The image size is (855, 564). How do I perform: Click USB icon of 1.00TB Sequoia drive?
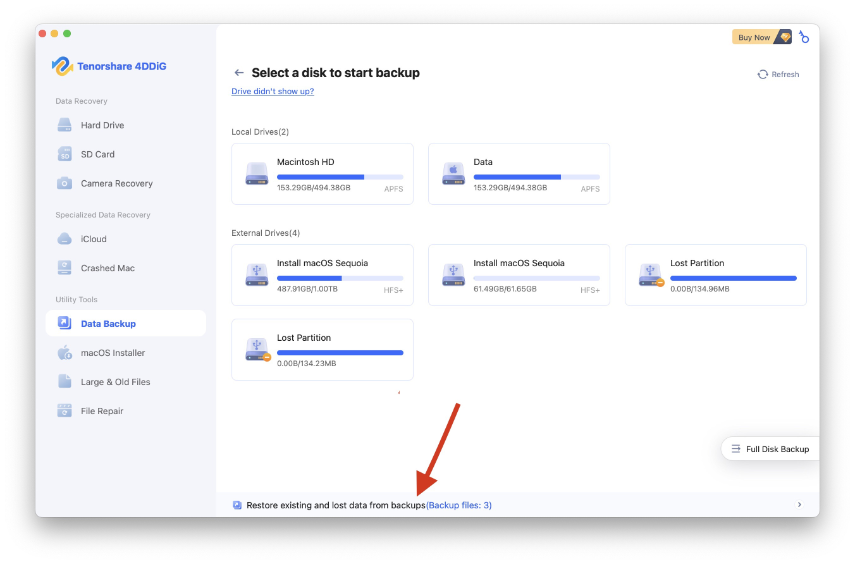257,275
